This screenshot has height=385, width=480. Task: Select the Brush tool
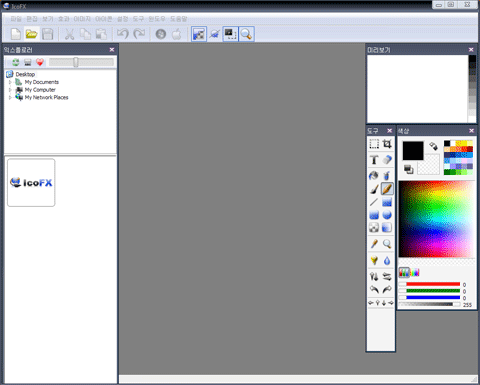[374, 189]
